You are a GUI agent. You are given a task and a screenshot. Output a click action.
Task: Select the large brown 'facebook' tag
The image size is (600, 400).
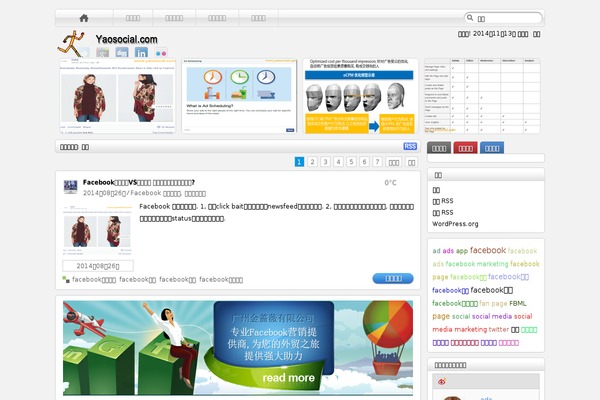(x=488, y=250)
